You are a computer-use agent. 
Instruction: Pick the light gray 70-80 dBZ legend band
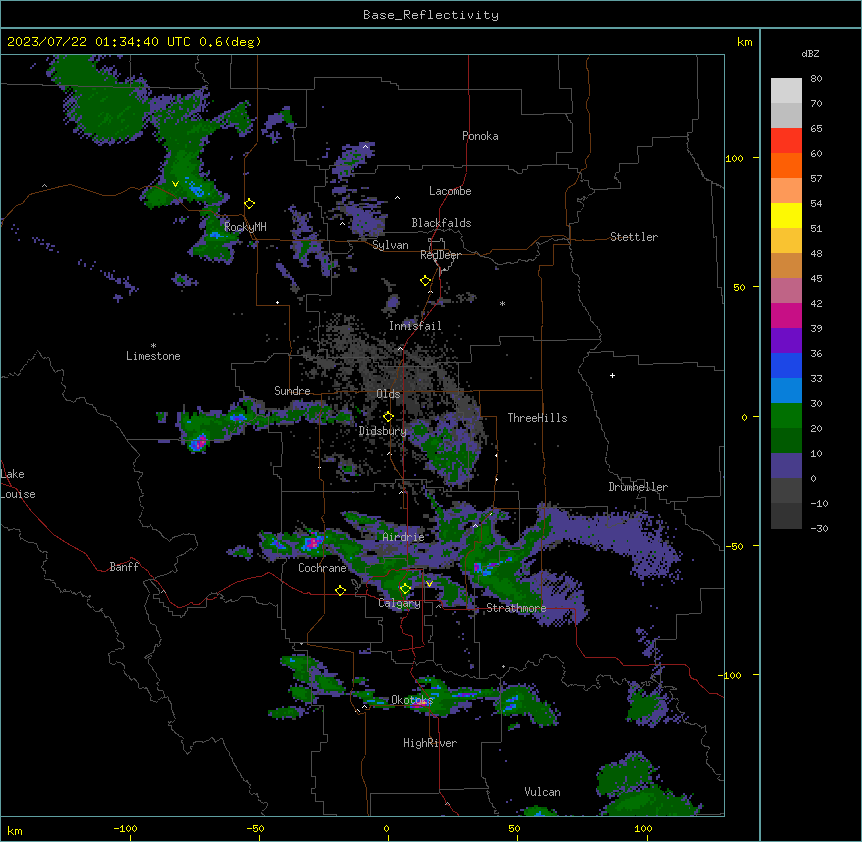coord(786,91)
